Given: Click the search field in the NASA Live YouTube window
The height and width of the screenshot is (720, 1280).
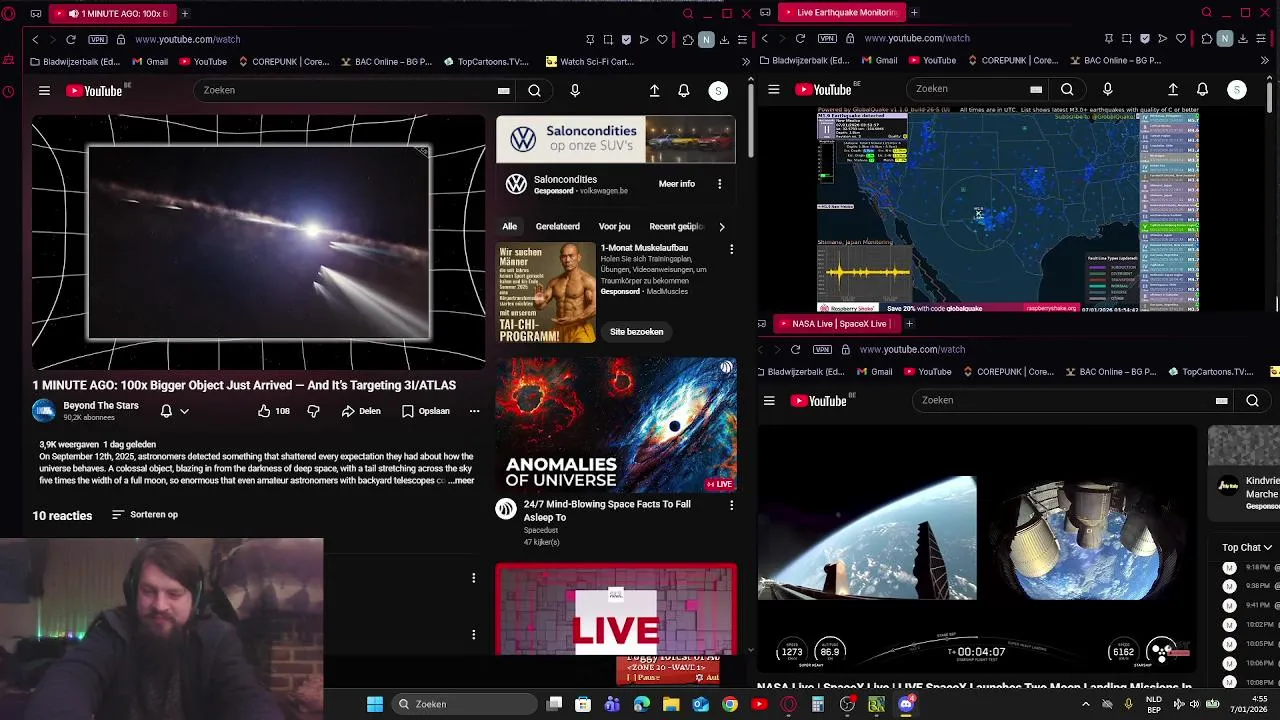Looking at the screenshot, I should [x=1060, y=401].
